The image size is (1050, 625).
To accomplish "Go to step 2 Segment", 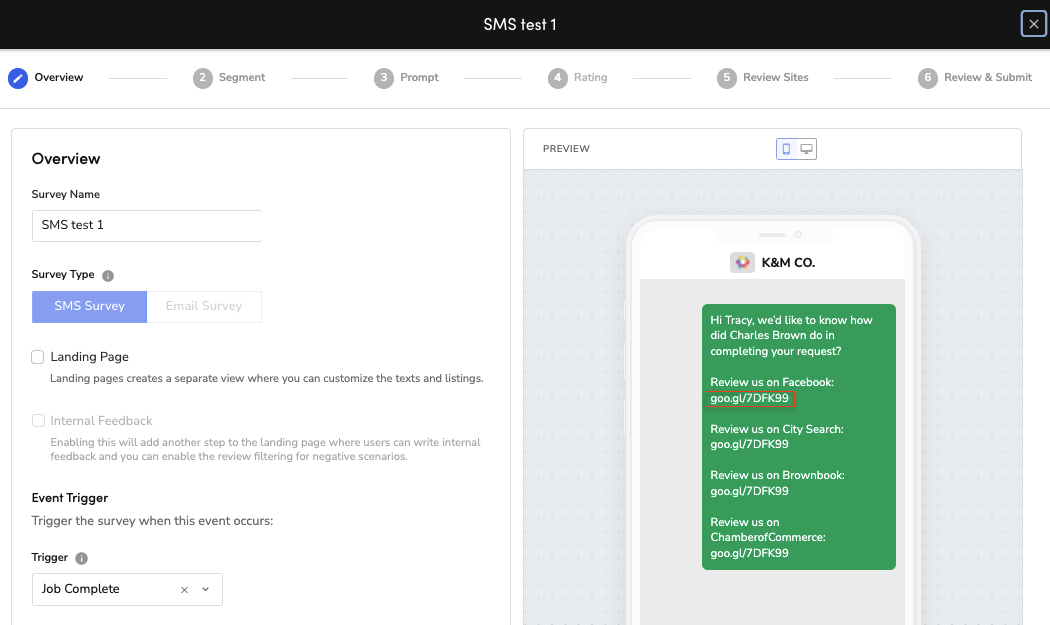I will [x=229, y=78].
